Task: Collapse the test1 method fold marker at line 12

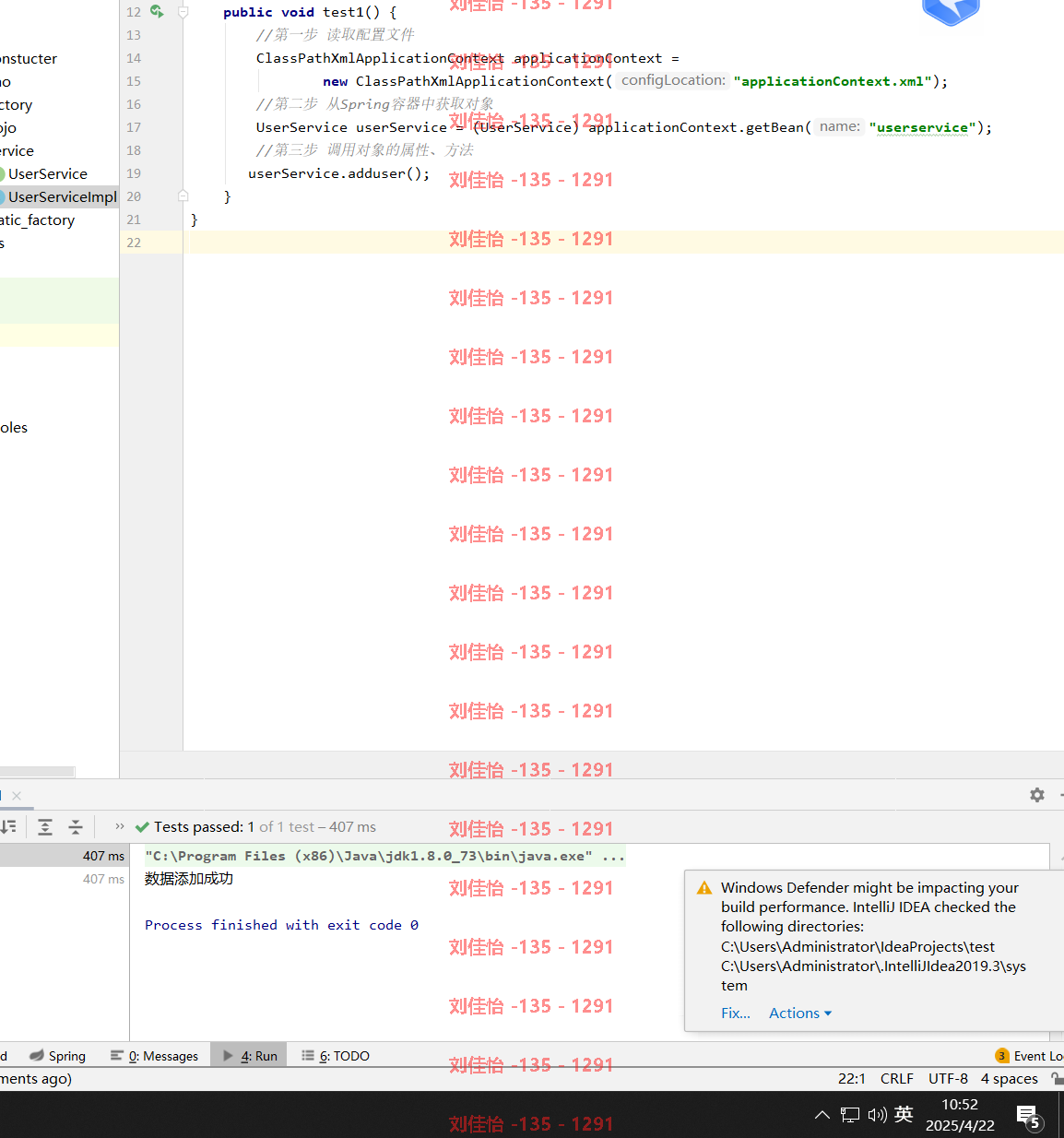Action: pyautogui.click(x=183, y=12)
